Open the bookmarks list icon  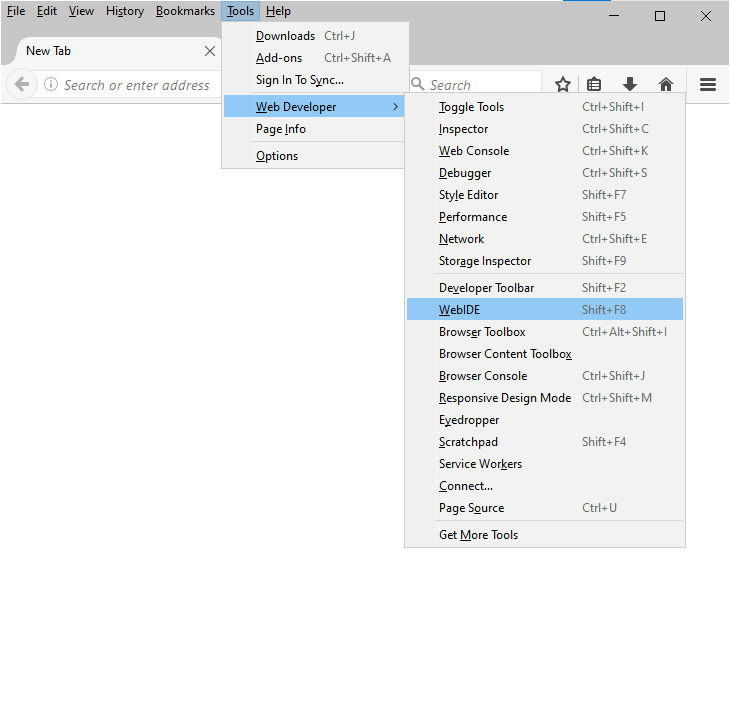[594, 84]
